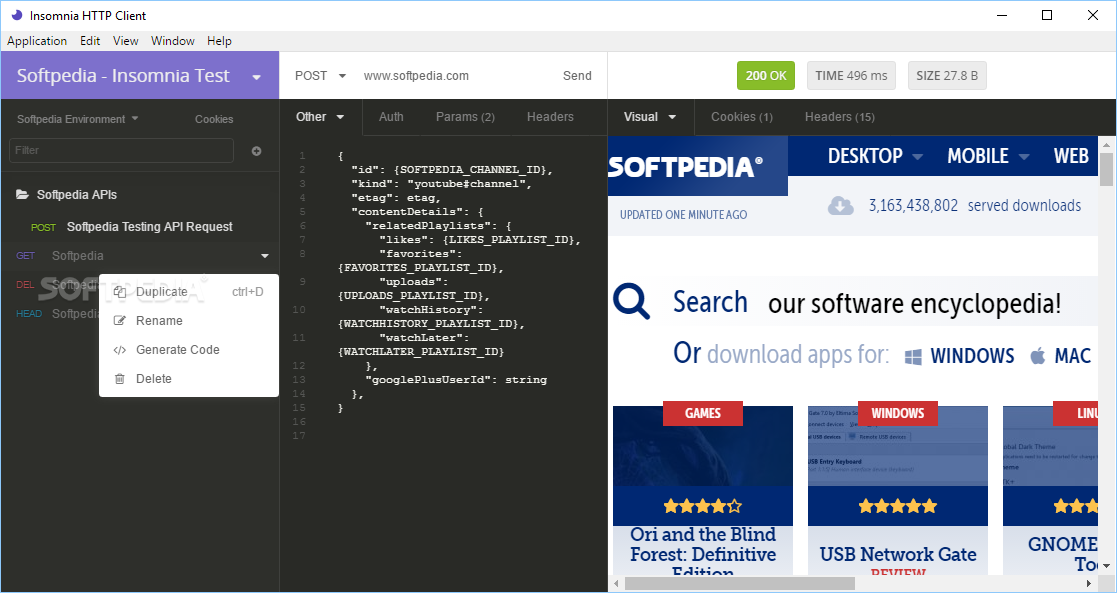This screenshot has width=1117, height=593.
Task: Choose Delete from context menu
Action: click(189, 379)
